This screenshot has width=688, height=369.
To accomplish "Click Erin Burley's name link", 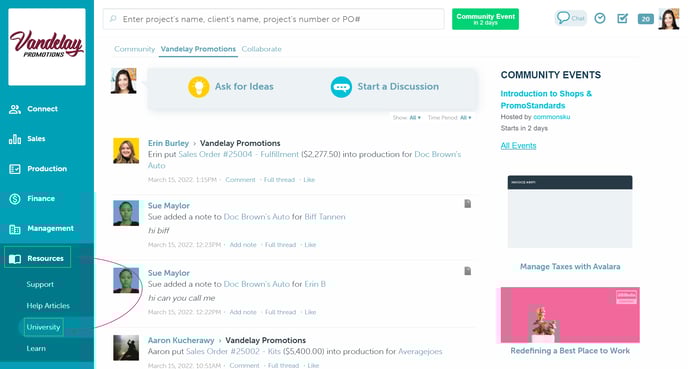I will (168, 143).
